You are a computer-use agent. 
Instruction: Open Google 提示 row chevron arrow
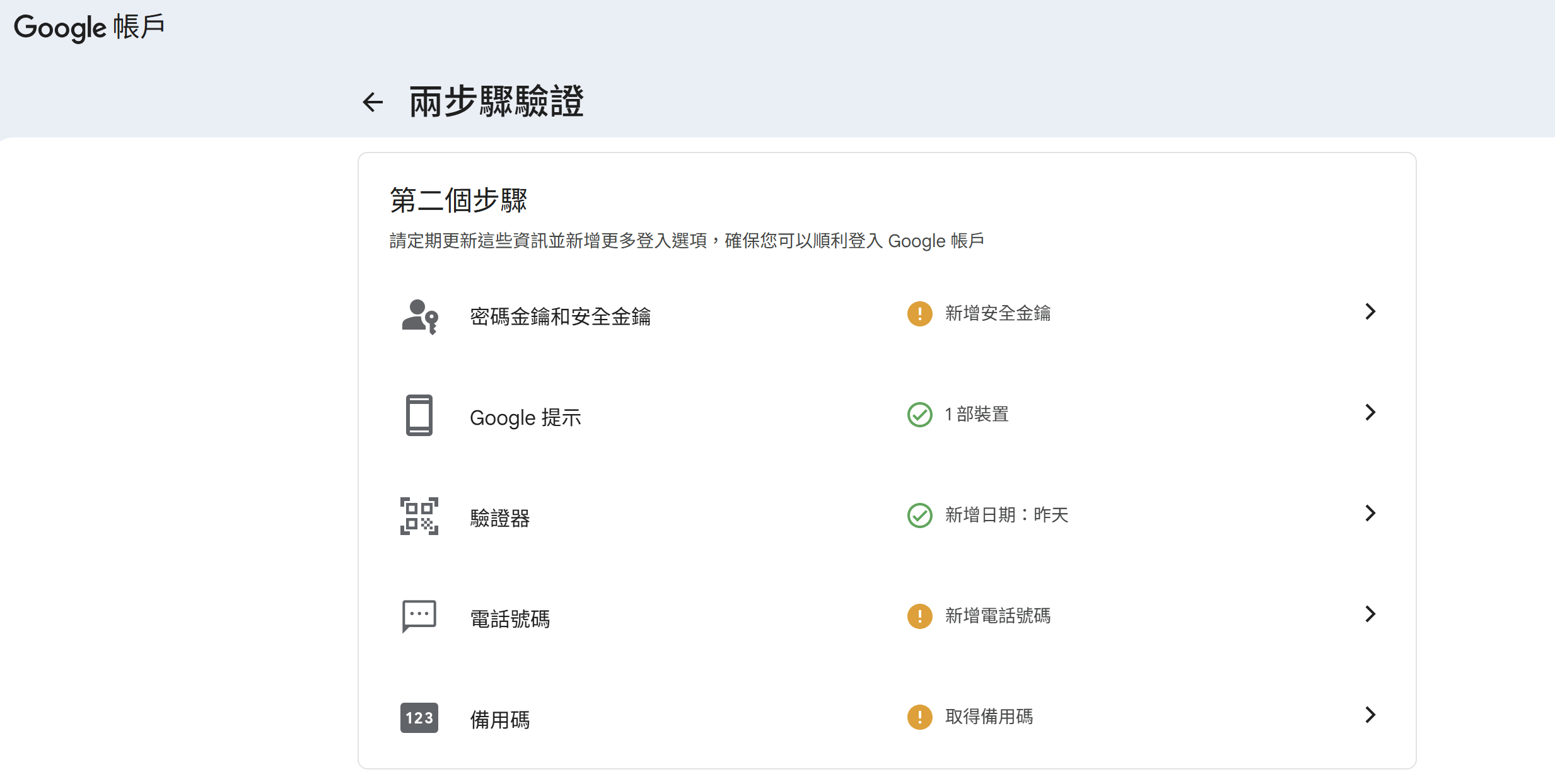[1370, 412]
